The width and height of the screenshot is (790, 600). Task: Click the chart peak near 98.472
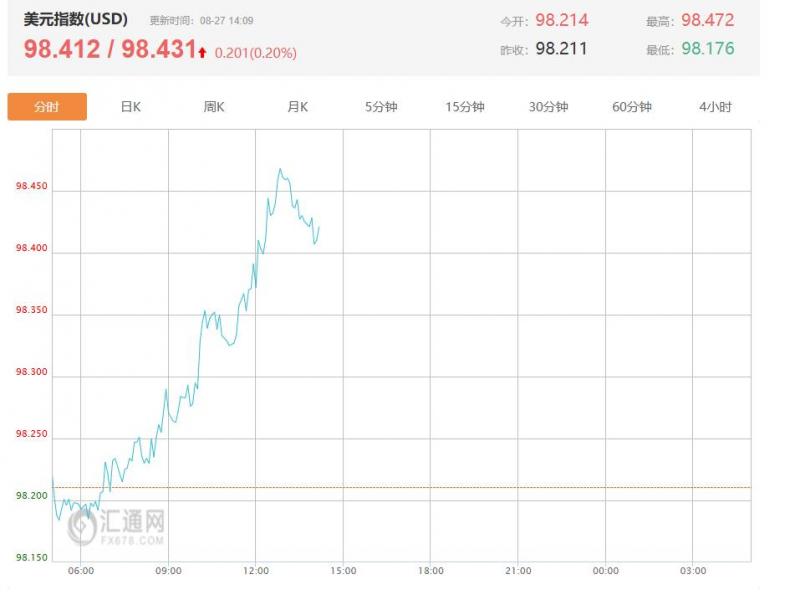click(280, 169)
